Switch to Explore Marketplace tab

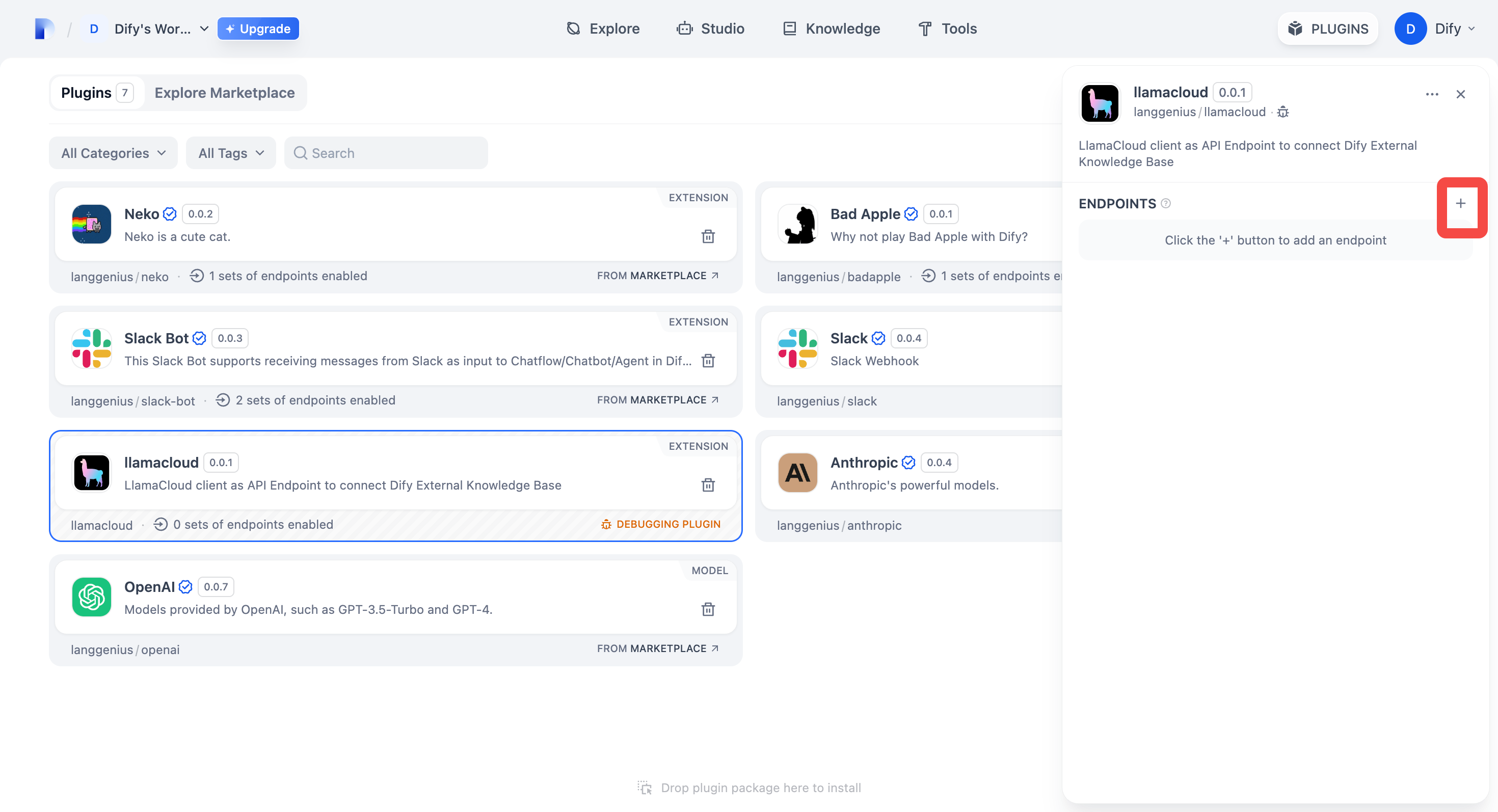tap(225, 92)
